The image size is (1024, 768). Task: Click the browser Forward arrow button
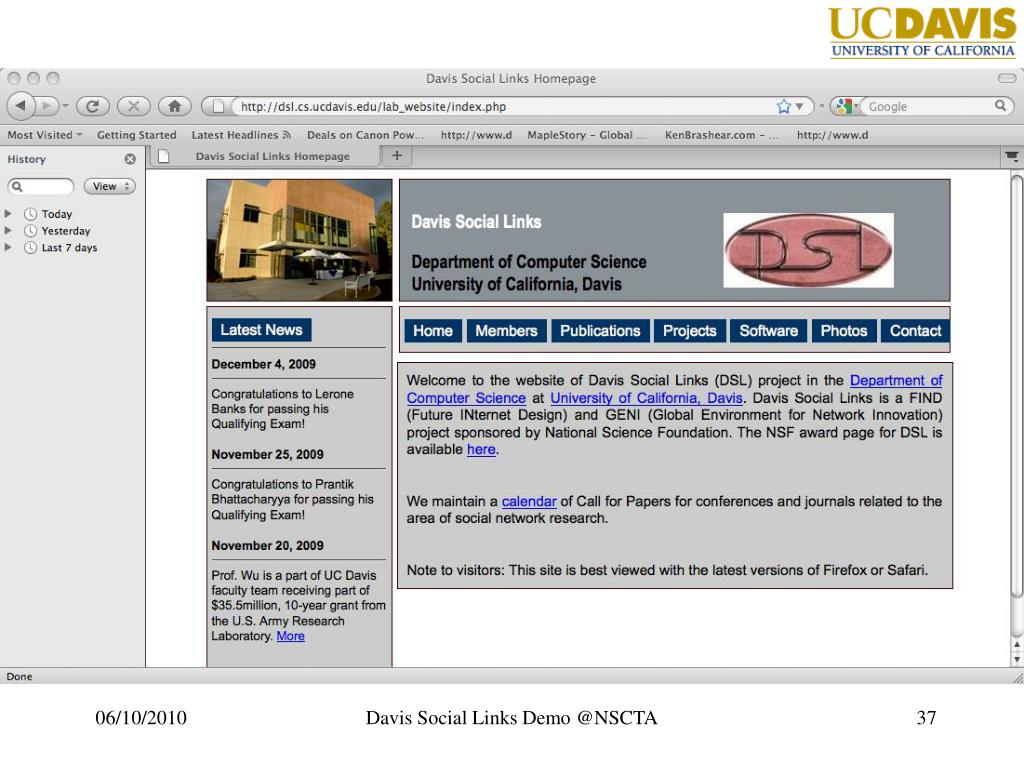[x=46, y=106]
